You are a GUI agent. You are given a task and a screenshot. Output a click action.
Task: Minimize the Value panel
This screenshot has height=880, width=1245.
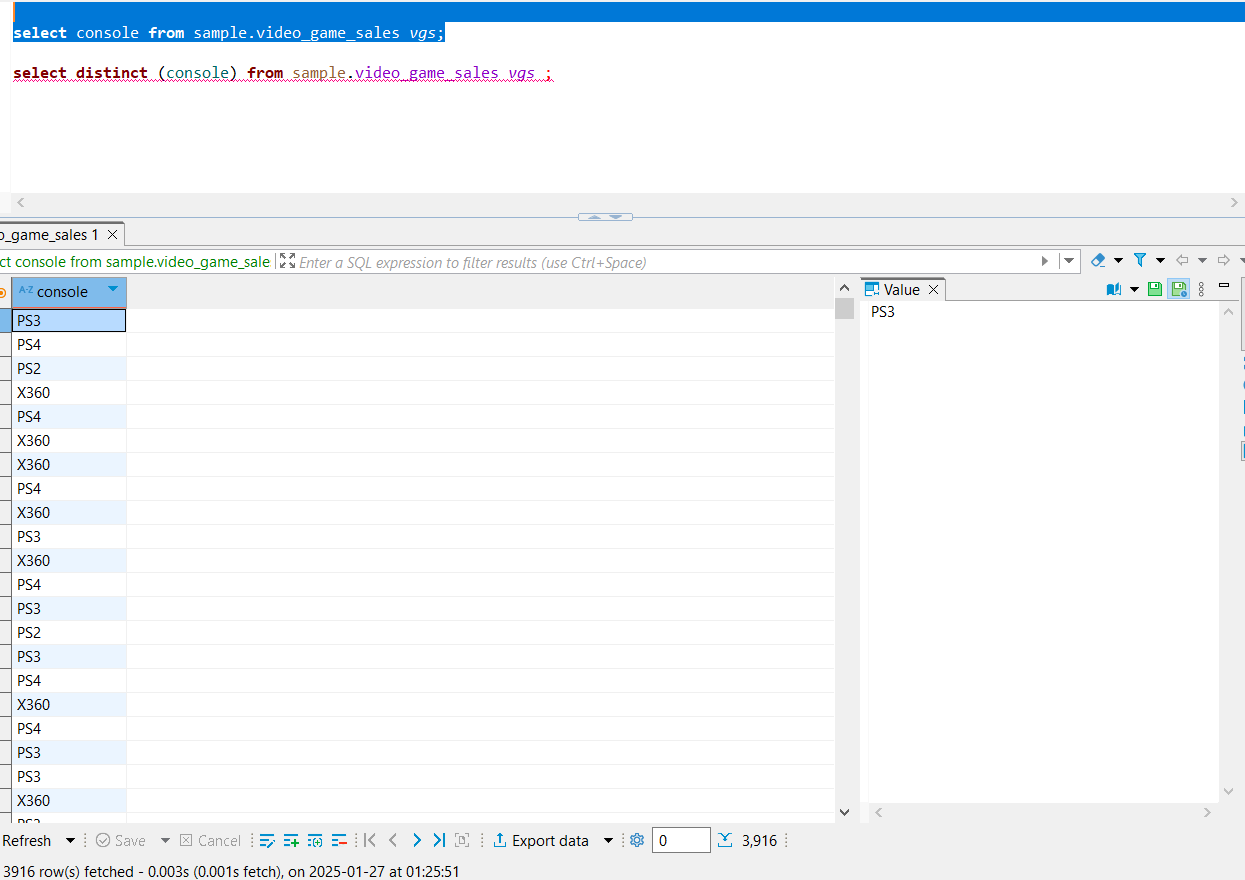point(1224,286)
